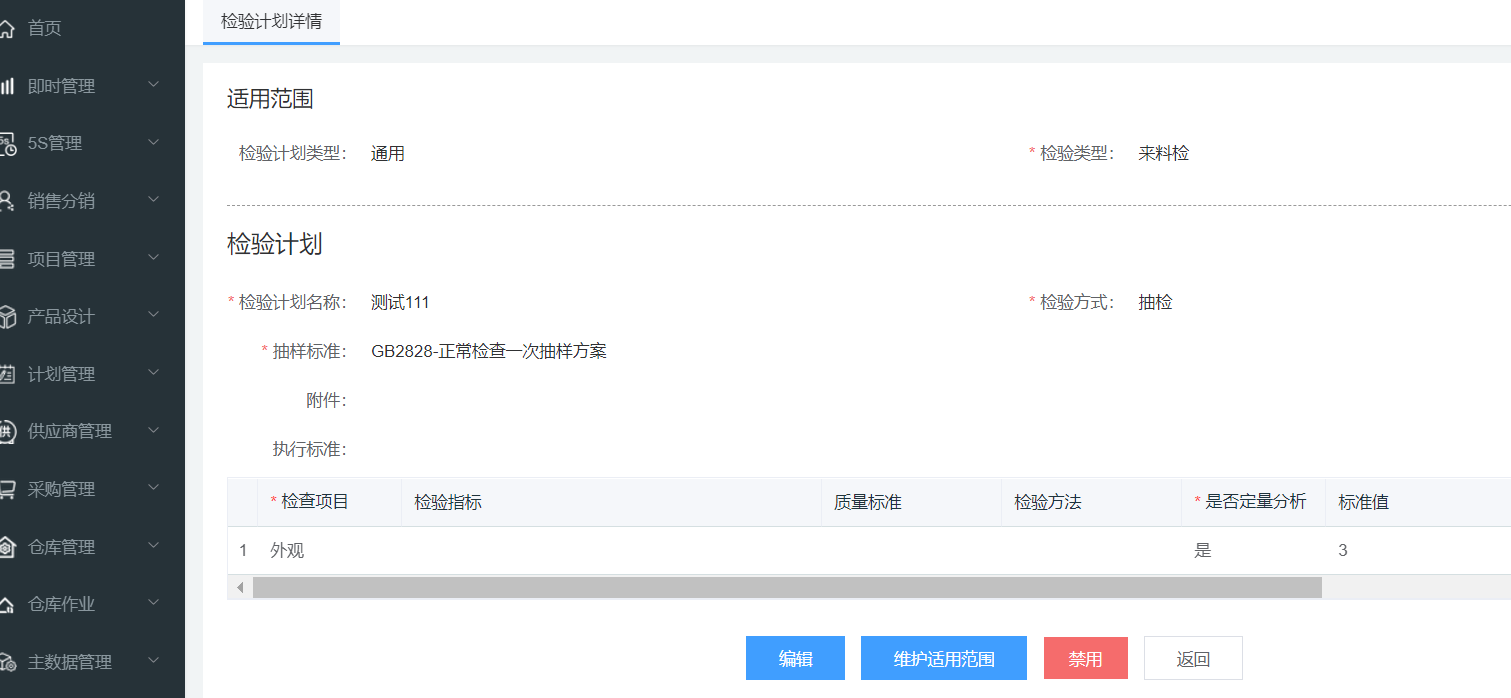Click the 禁用 button to disable plan
The image size is (1511, 698).
1086,658
